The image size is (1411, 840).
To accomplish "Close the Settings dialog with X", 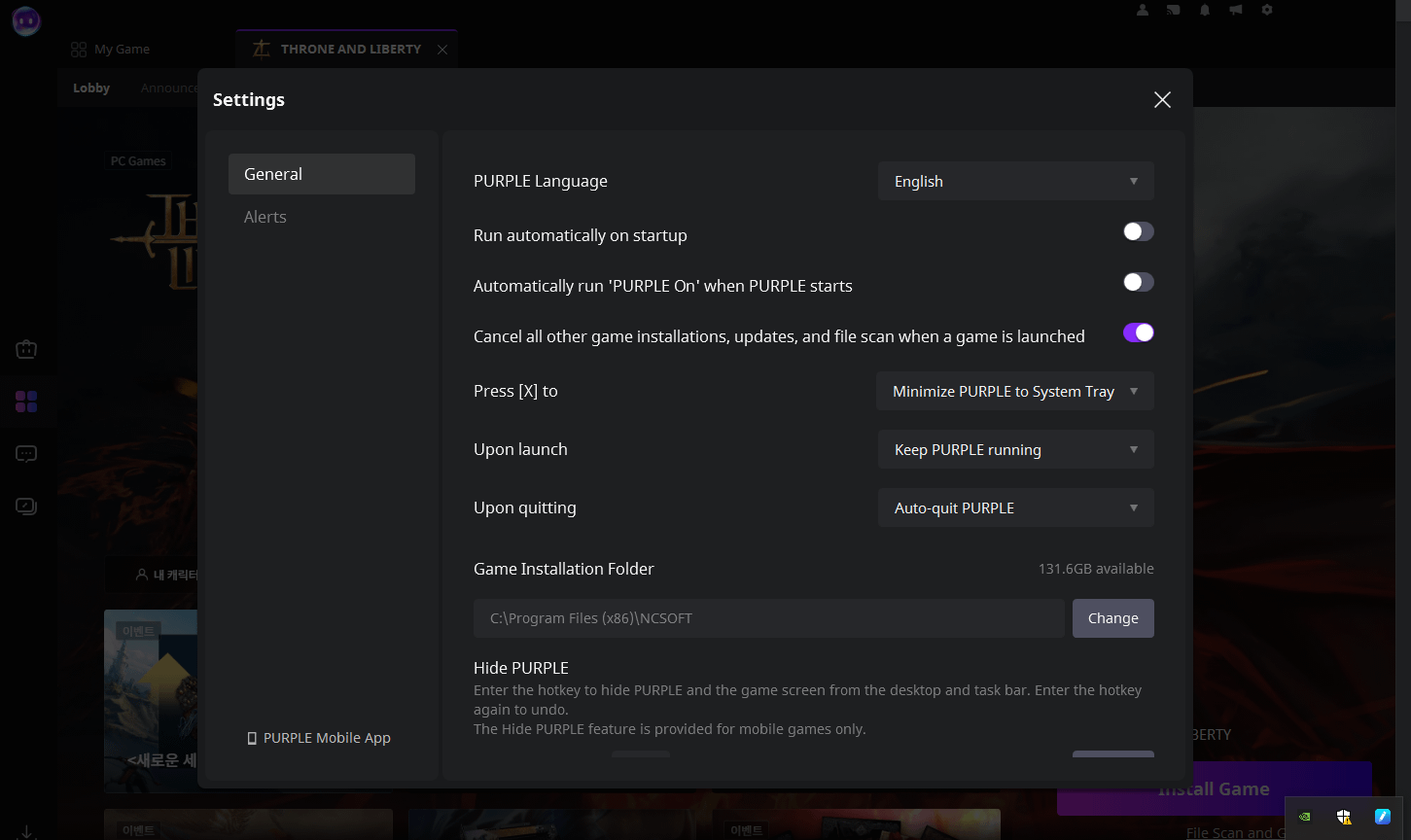I will coord(1162,100).
